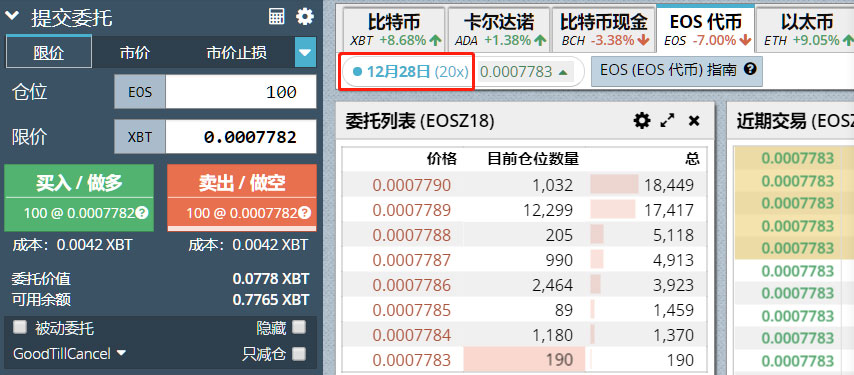Open order panel settings gear
Image resolution: width=854 pixels, height=375 pixels.
click(x=305, y=17)
